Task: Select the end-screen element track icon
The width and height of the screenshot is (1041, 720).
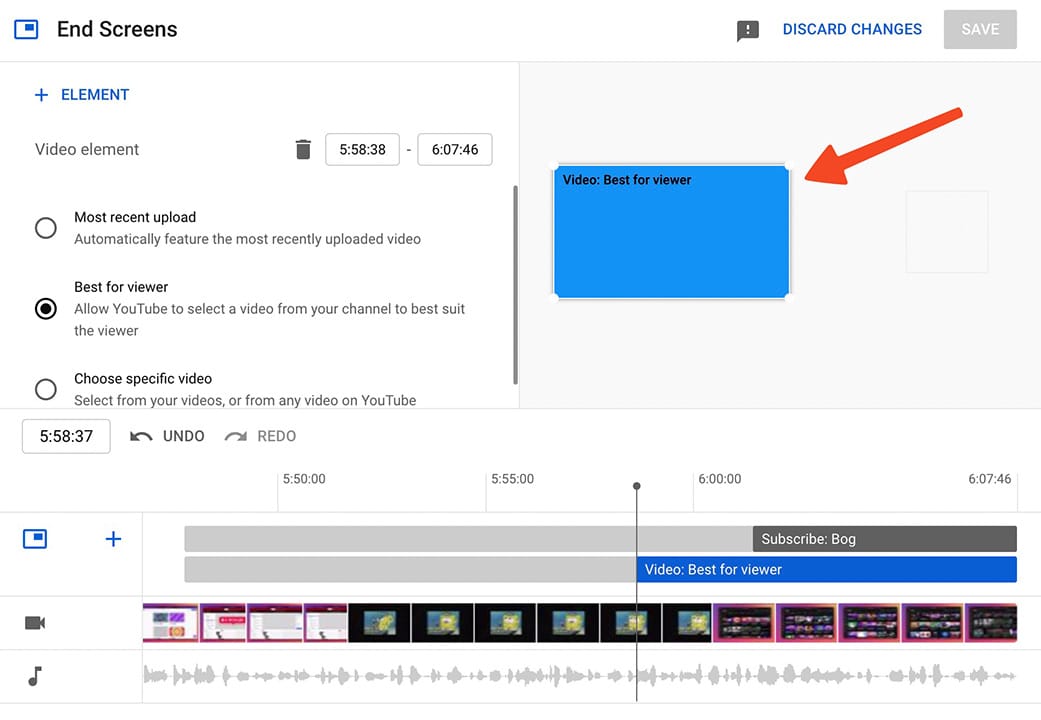Action: (34, 538)
